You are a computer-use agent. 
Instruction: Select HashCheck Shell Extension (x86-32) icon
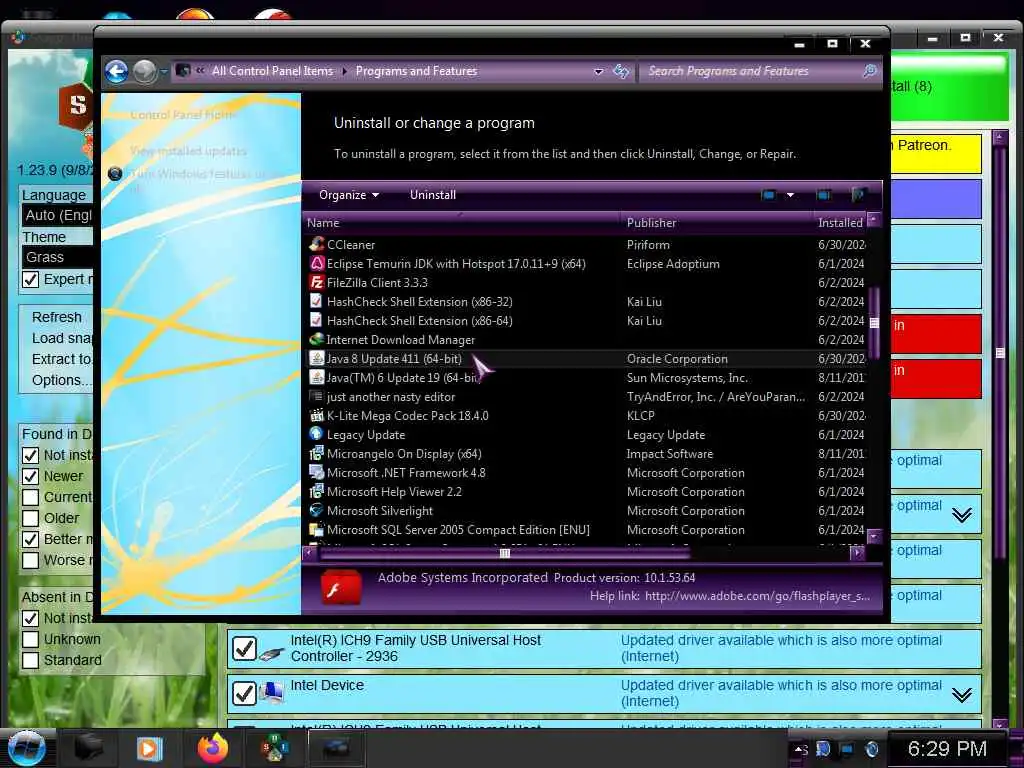pyautogui.click(x=317, y=302)
